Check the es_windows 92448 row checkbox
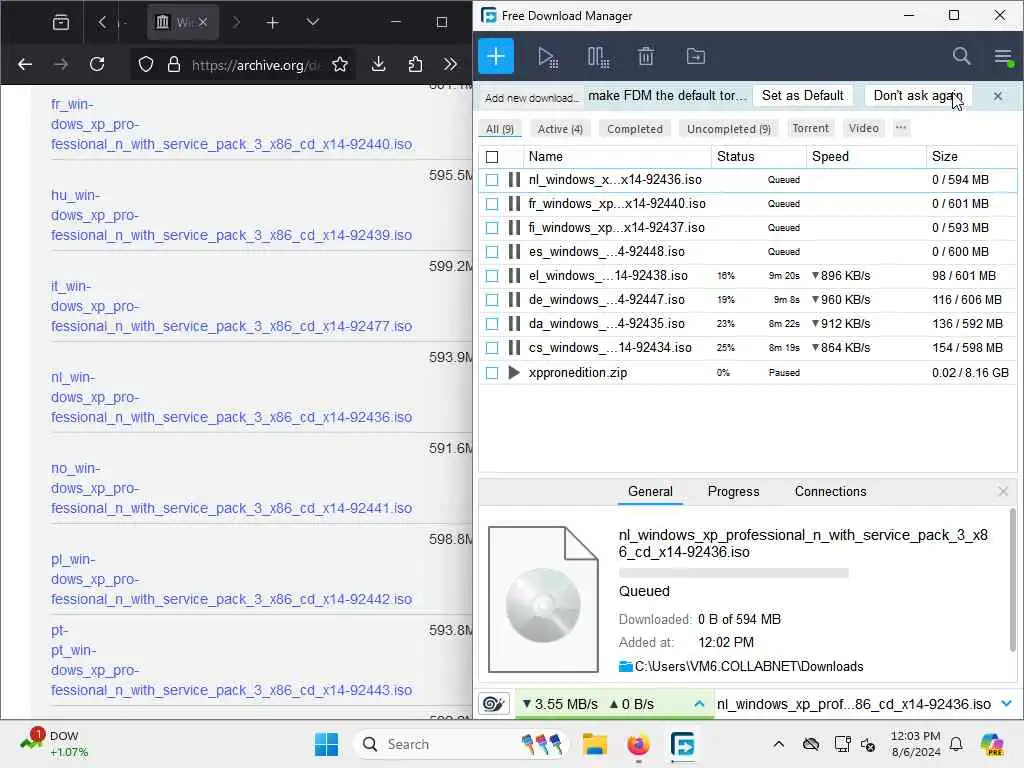1024x768 pixels. pos(492,251)
